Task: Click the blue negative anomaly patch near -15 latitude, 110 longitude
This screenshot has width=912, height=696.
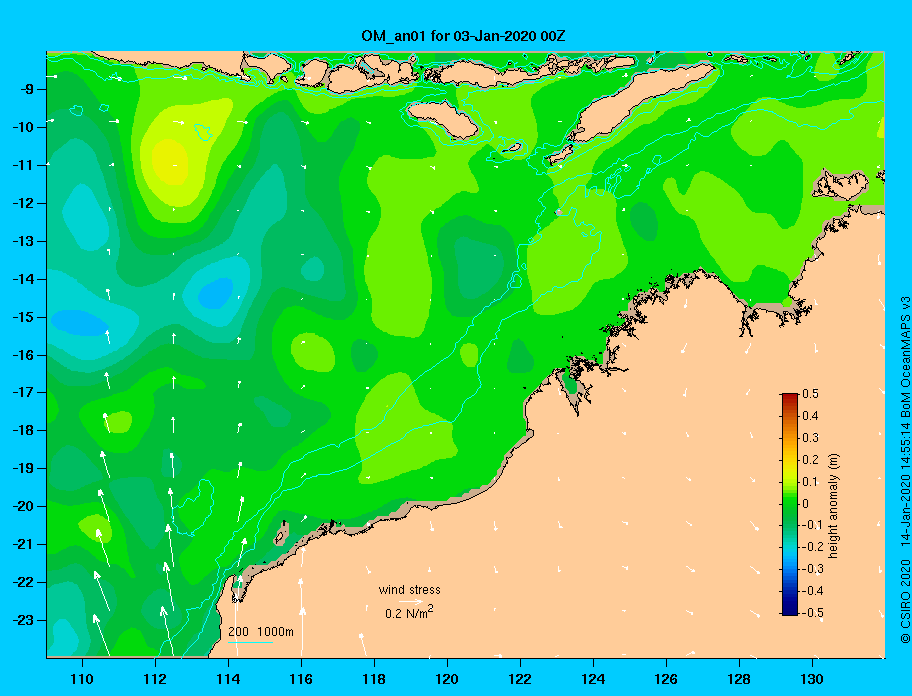Action: click(80, 323)
